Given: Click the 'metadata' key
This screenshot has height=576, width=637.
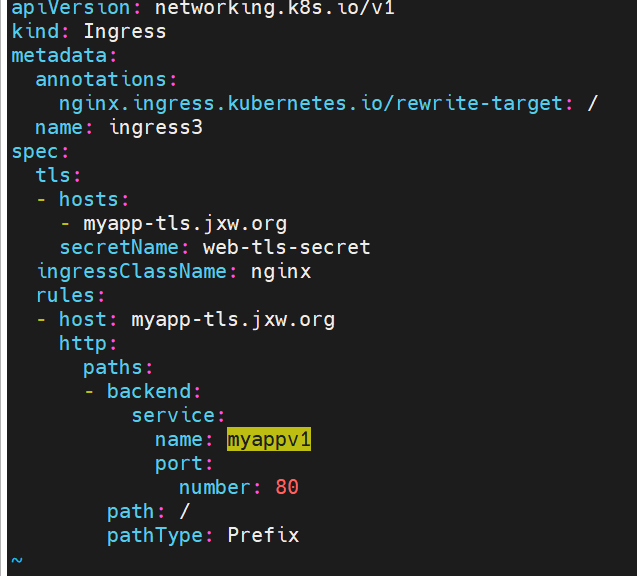Looking at the screenshot, I should (59, 55).
